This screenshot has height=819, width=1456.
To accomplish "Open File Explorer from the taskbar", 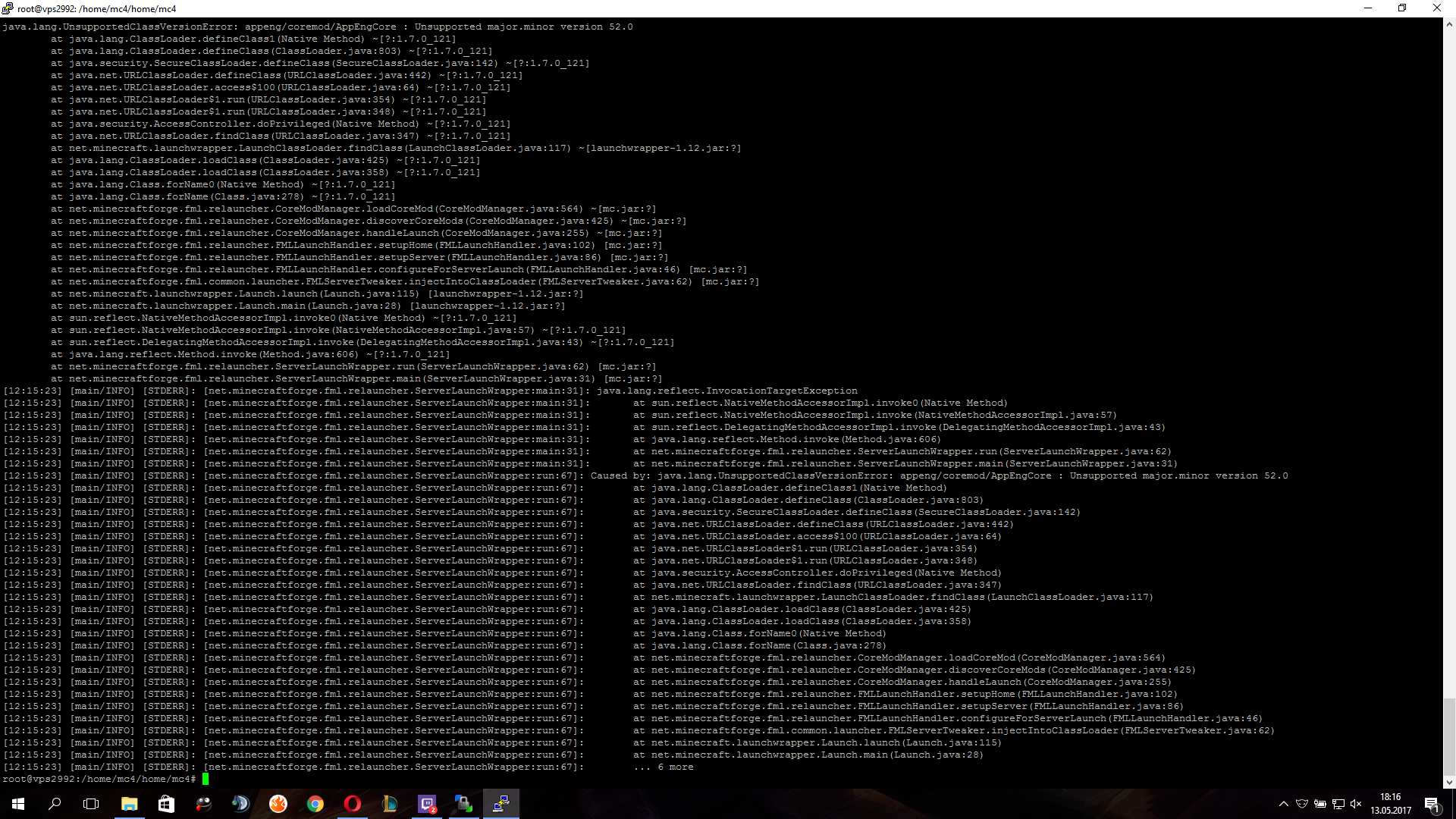I will click(129, 804).
